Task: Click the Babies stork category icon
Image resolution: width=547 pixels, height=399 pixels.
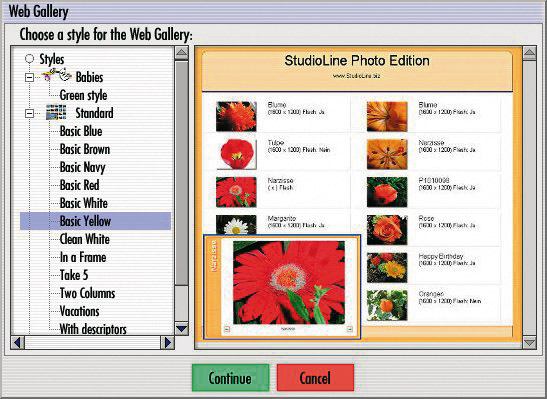Action: click(57, 75)
